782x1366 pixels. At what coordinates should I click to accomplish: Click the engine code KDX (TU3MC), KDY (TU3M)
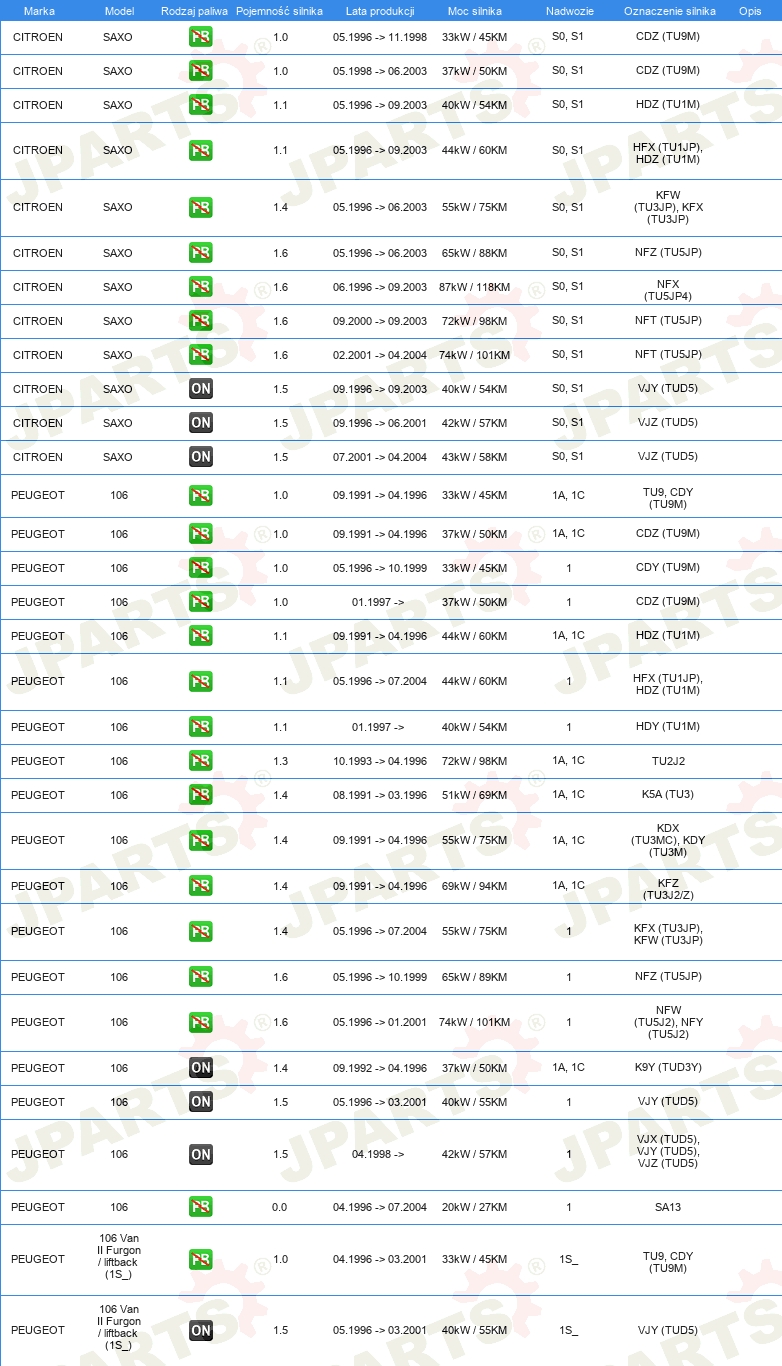coord(668,840)
